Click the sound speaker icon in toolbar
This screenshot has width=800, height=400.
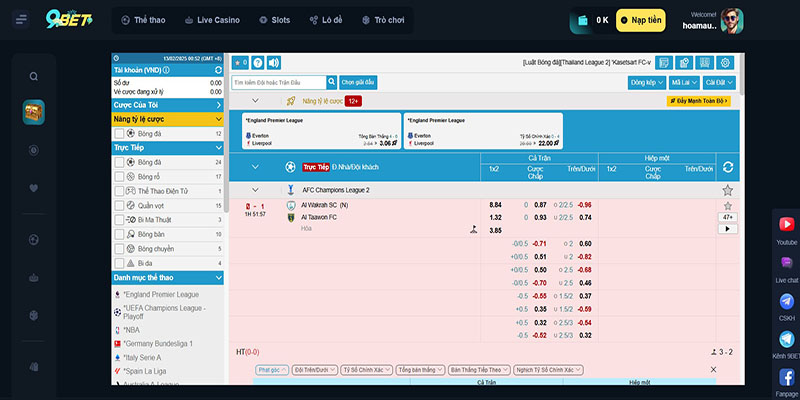[x=274, y=63]
